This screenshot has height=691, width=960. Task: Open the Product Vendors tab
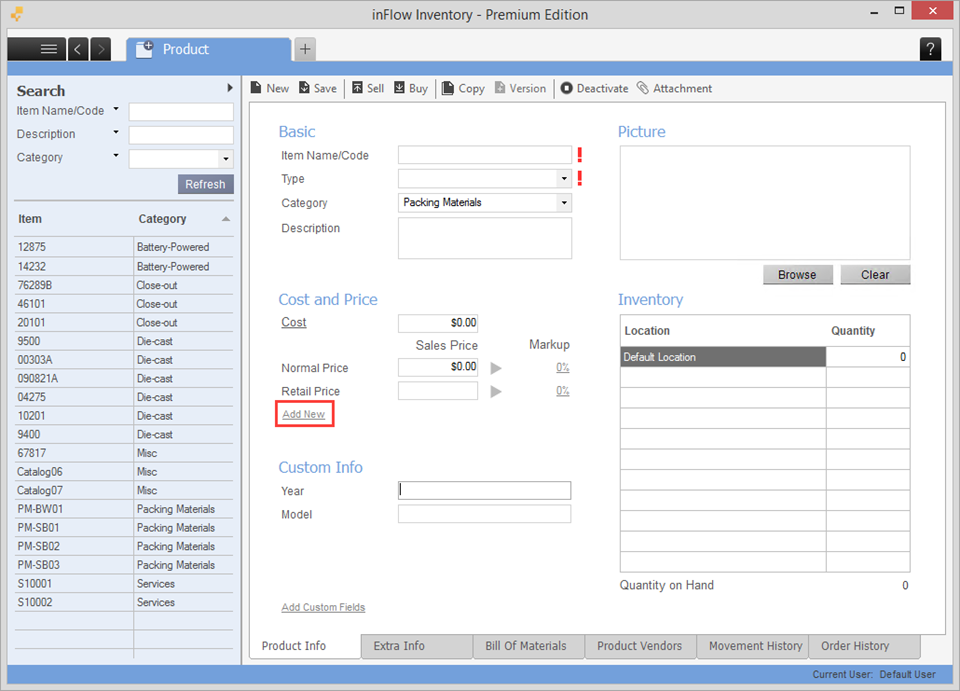pyautogui.click(x=639, y=646)
